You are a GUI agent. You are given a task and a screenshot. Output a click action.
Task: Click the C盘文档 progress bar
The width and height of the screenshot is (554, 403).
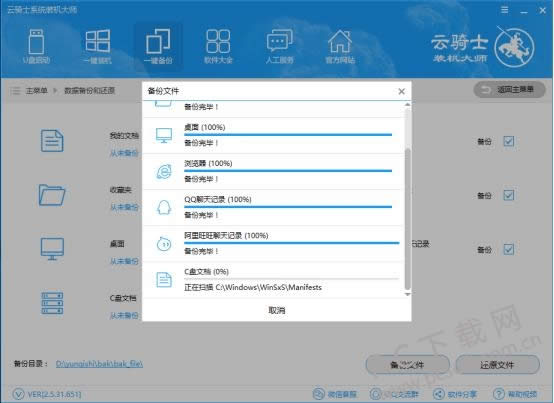point(291,279)
